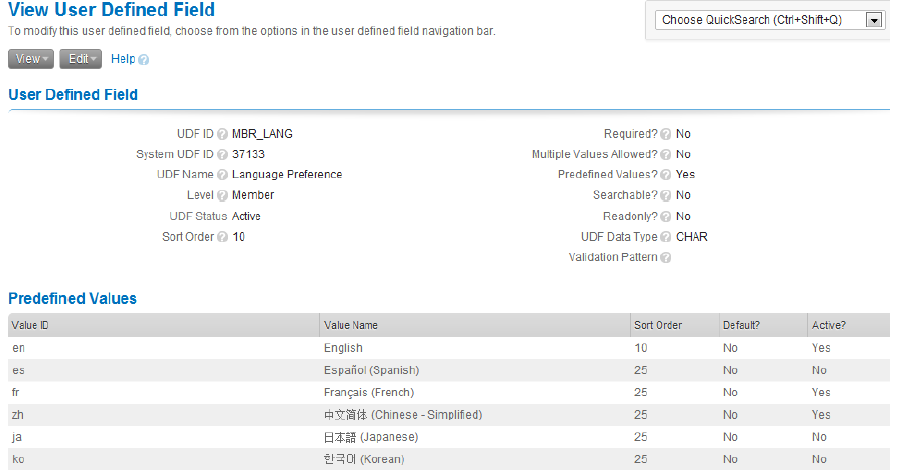Click help icon beside Searchable? label
Screen dimensions: 900x470
click(666, 196)
